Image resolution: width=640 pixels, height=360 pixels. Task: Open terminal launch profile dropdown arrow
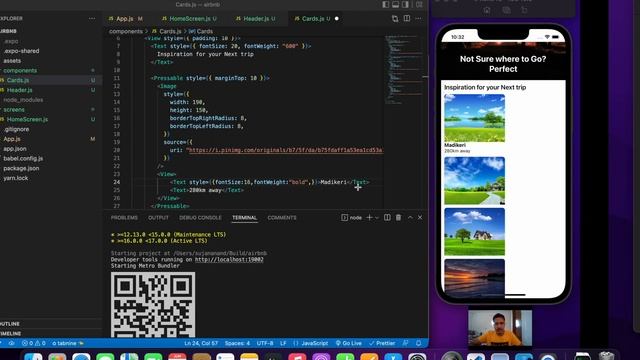(x=377, y=218)
